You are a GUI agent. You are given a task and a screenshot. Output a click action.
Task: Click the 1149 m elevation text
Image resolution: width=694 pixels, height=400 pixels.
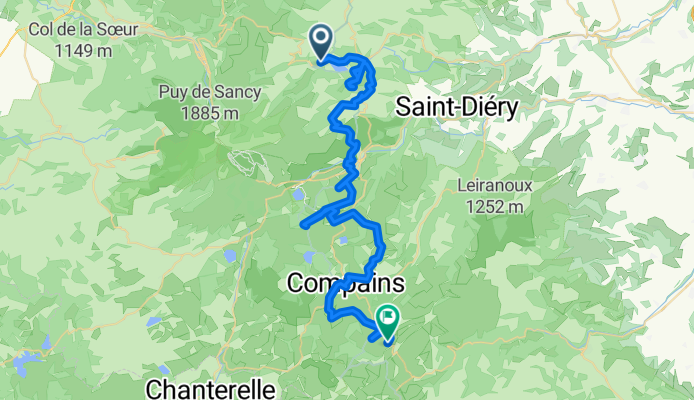(x=83, y=51)
